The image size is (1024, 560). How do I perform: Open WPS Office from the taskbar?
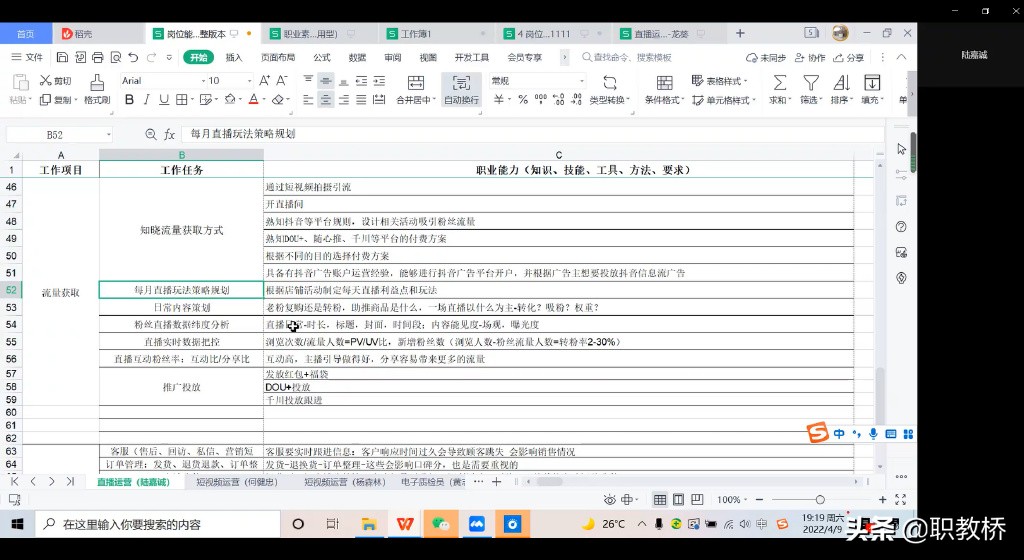click(405, 524)
